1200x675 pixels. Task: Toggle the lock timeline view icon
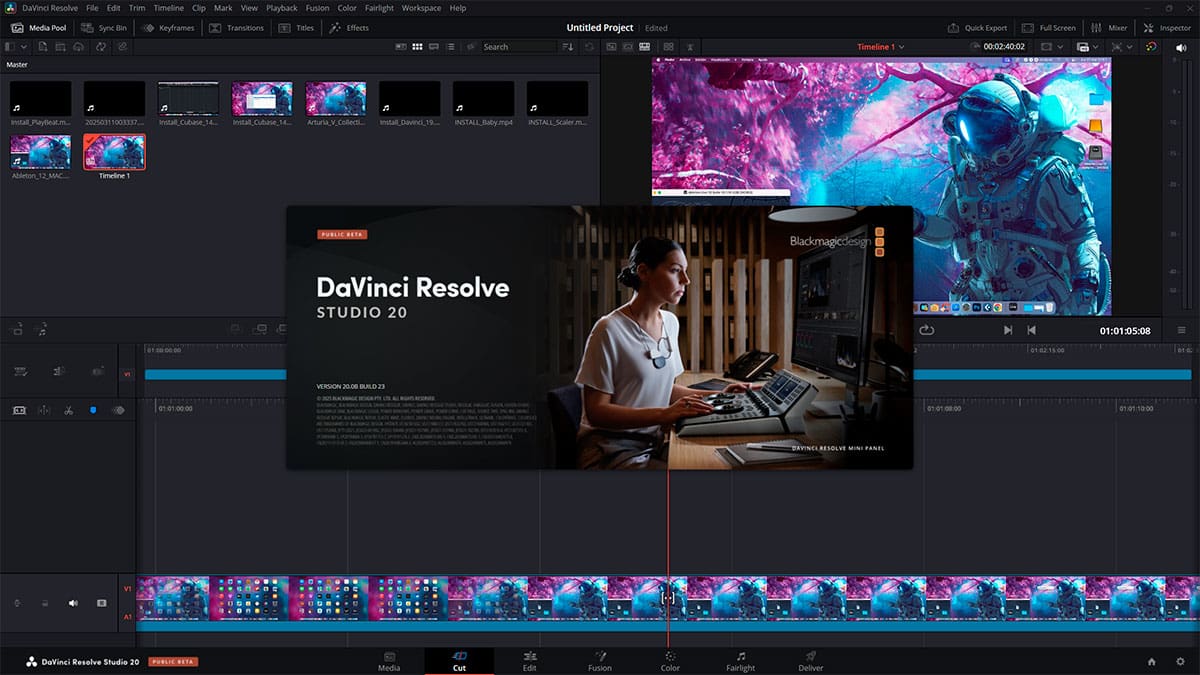(19, 409)
